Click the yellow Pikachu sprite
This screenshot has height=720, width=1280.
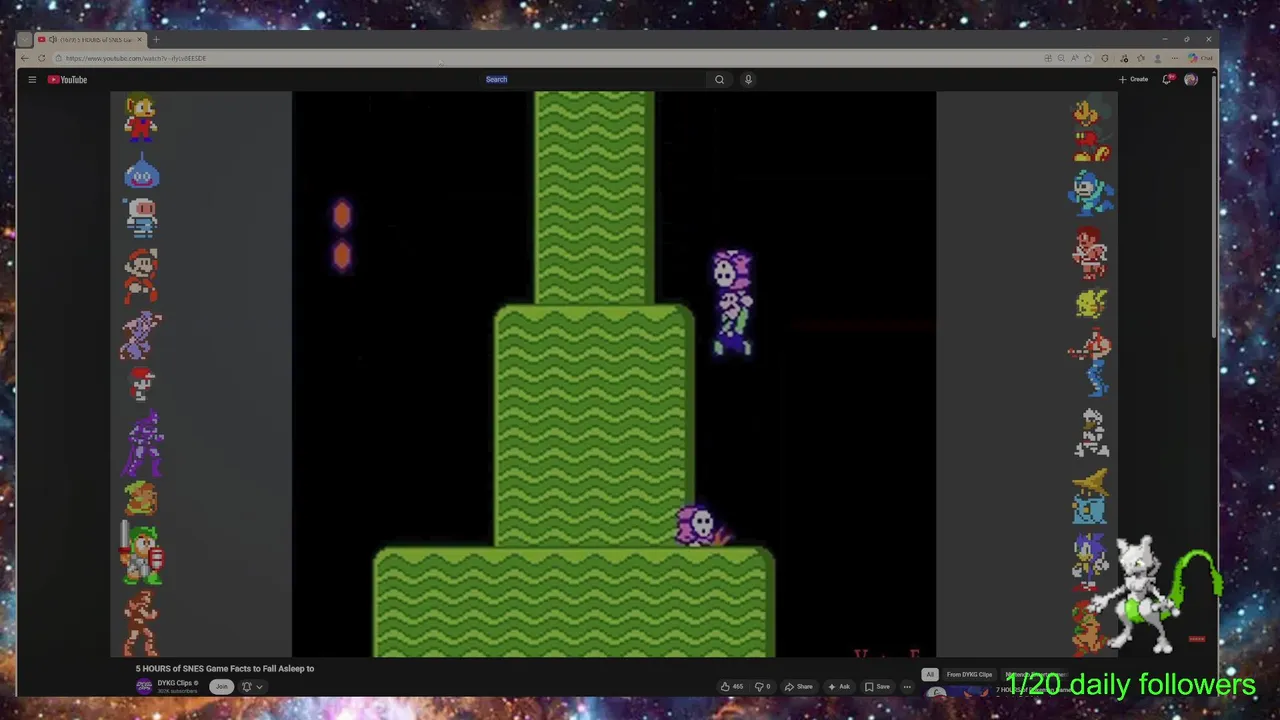click(x=1091, y=304)
